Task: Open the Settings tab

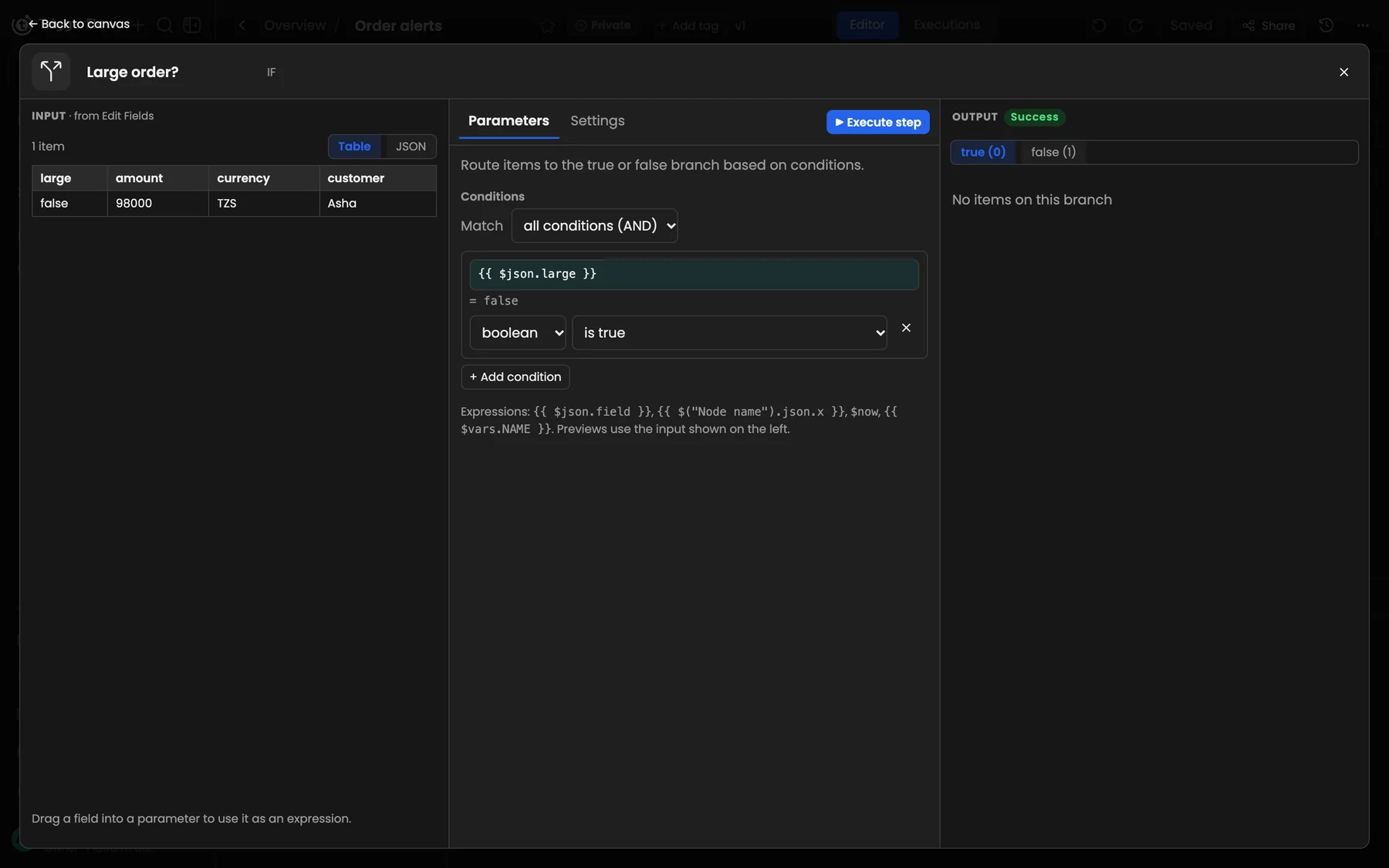Action: point(597,121)
